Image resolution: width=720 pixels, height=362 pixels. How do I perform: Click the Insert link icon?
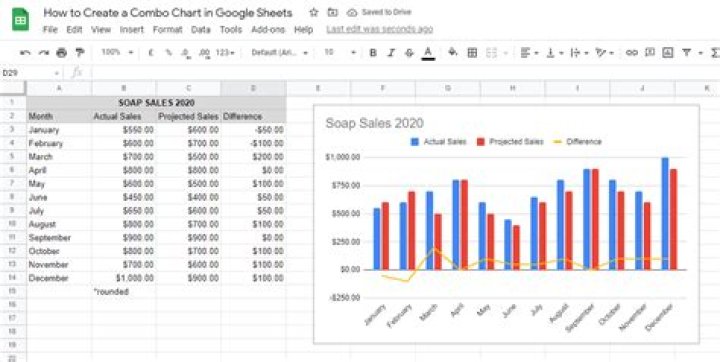pos(632,53)
